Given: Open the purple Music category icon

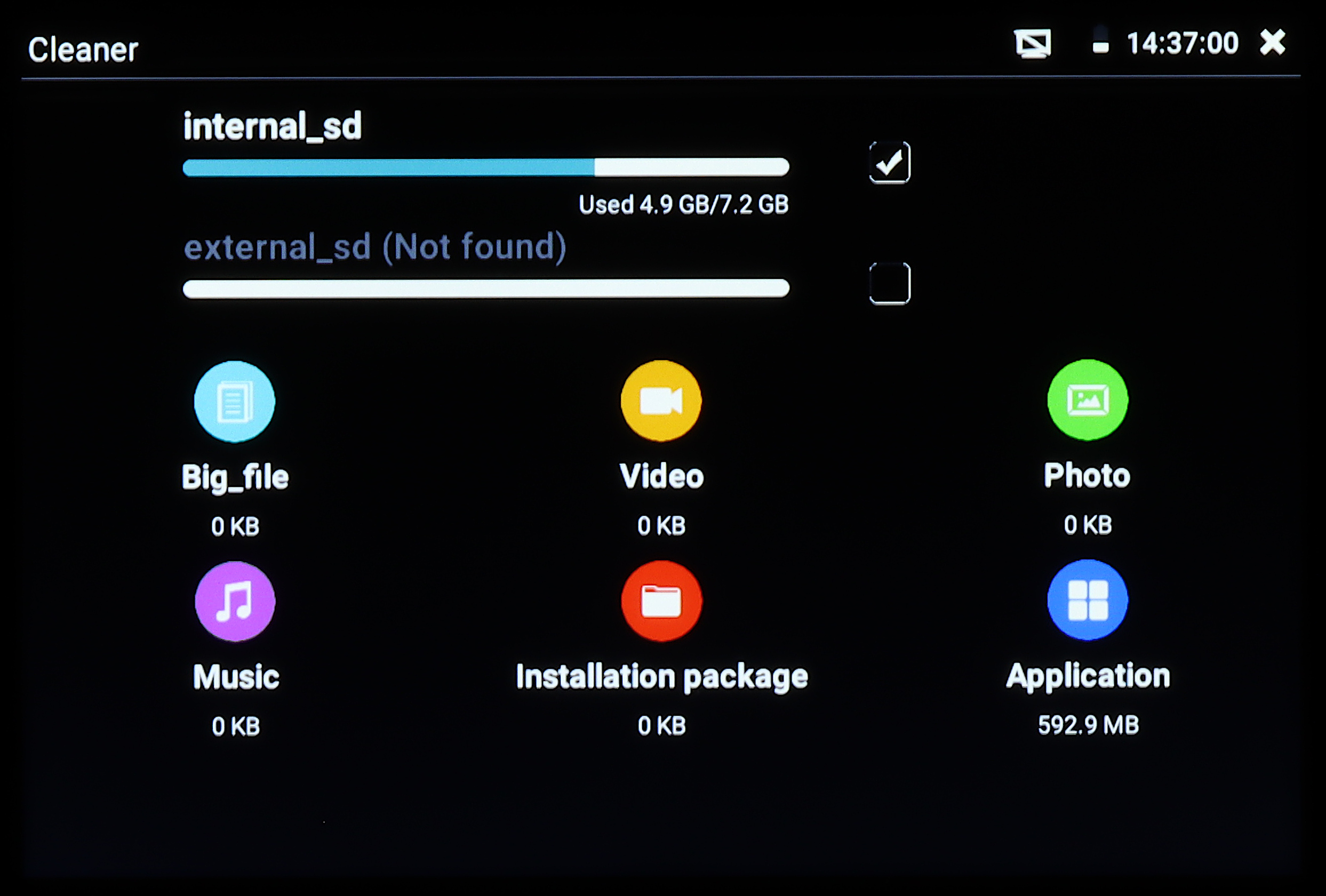Looking at the screenshot, I should [235, 601].
